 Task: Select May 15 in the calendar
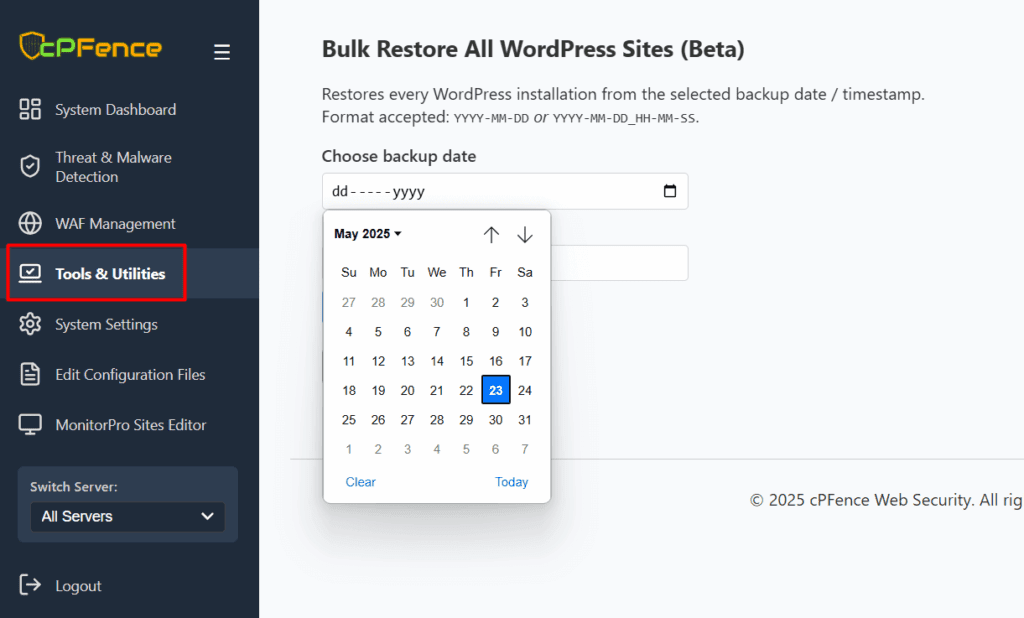pyautogui.click(x=466, y=361)
